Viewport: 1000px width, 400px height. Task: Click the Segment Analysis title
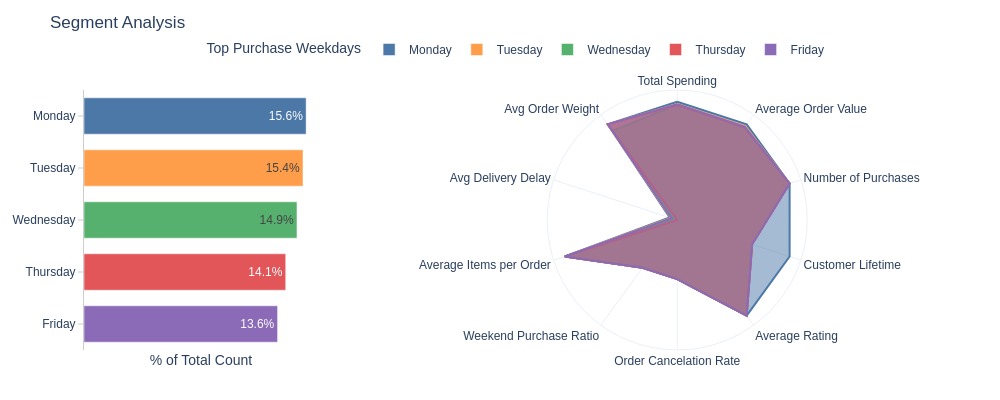click(117, 22)
